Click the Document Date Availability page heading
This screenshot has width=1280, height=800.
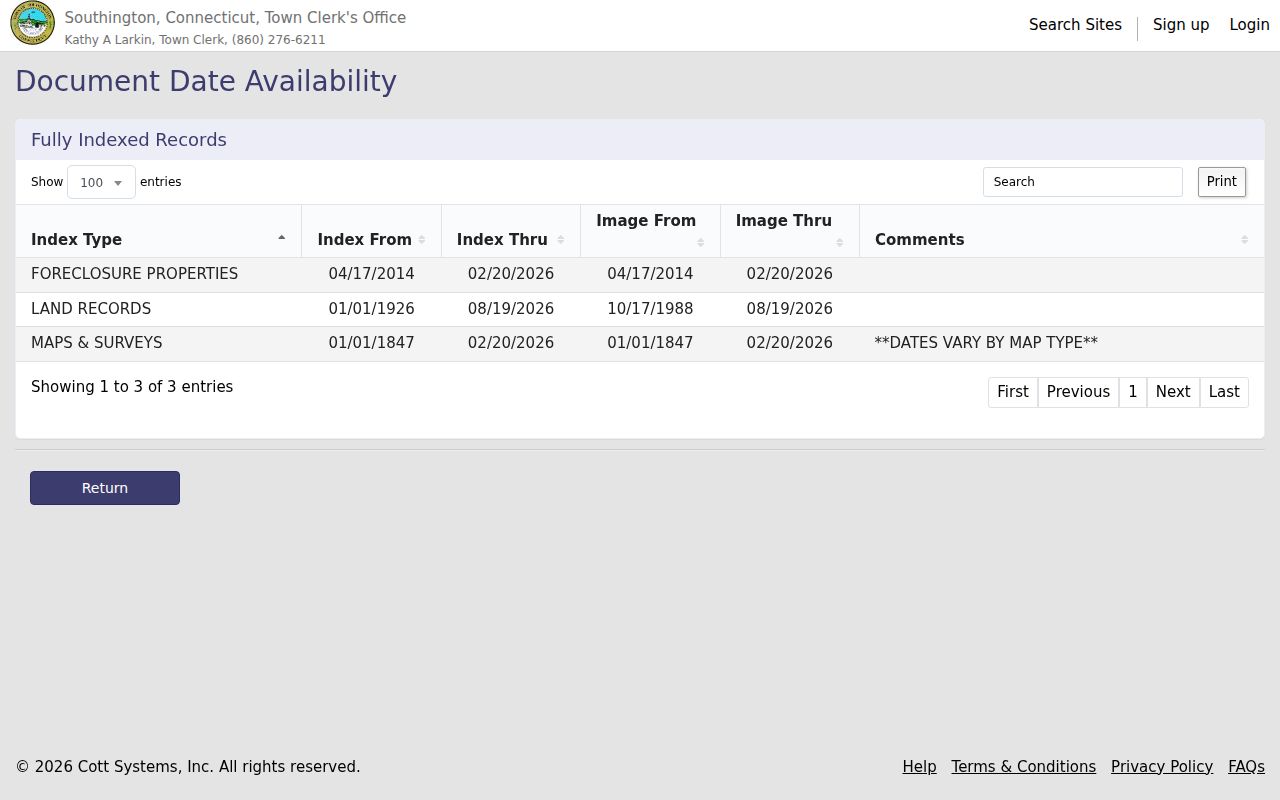(x=206, y=81)
